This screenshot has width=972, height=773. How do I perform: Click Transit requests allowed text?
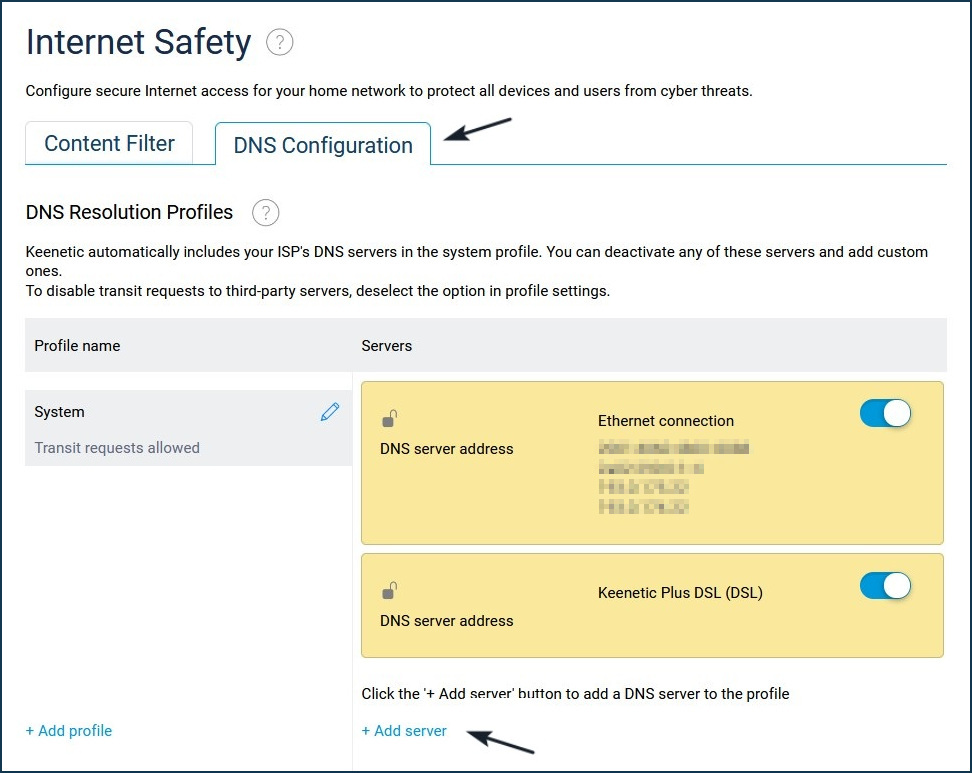click(x=117, y=448)
